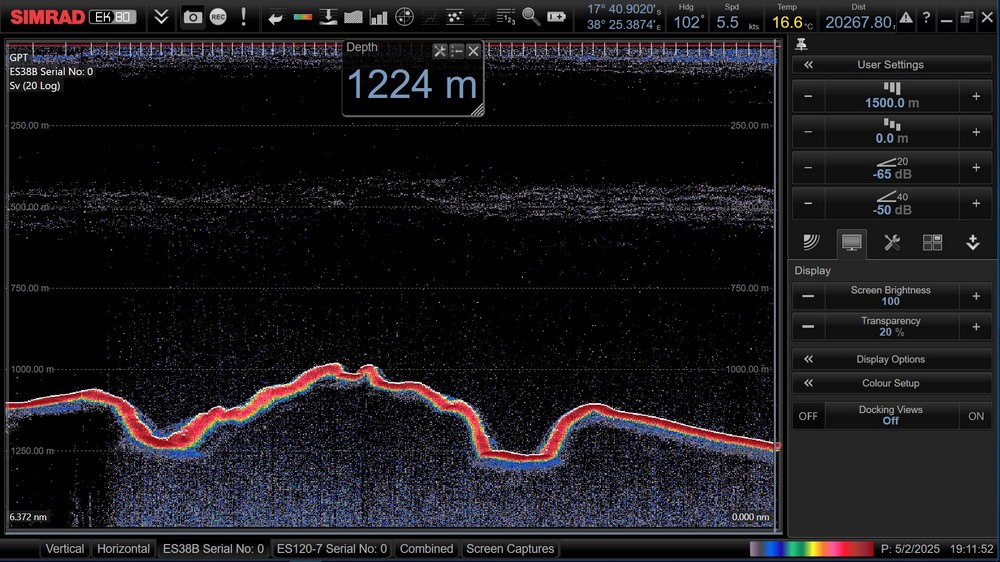Click the magnifying glass zoom icon
Image resolution: width=1000 pixels, height=562 pixels.
coord(531,17)
